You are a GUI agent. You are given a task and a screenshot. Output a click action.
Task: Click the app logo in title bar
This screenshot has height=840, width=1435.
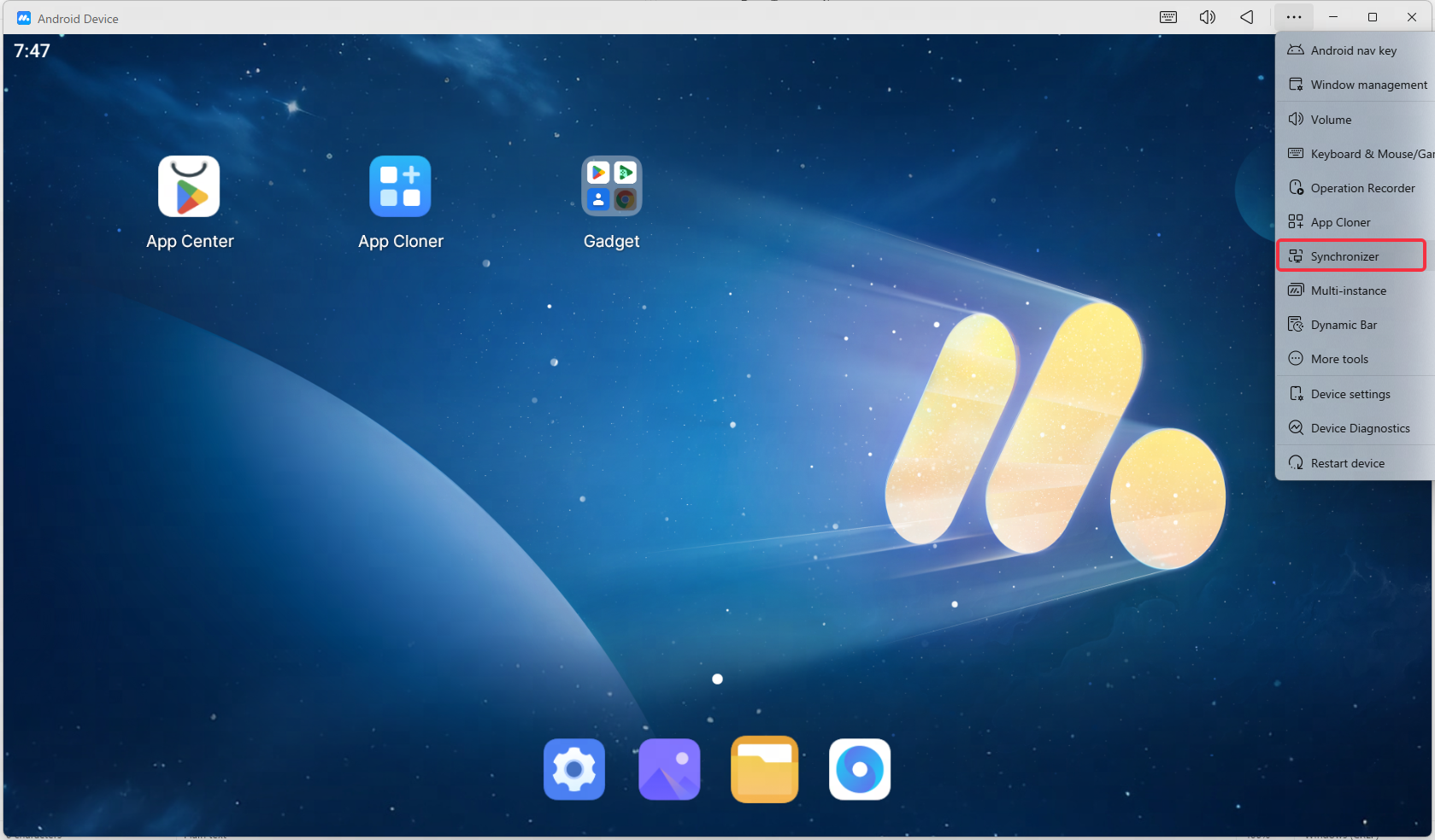(24, 18)
